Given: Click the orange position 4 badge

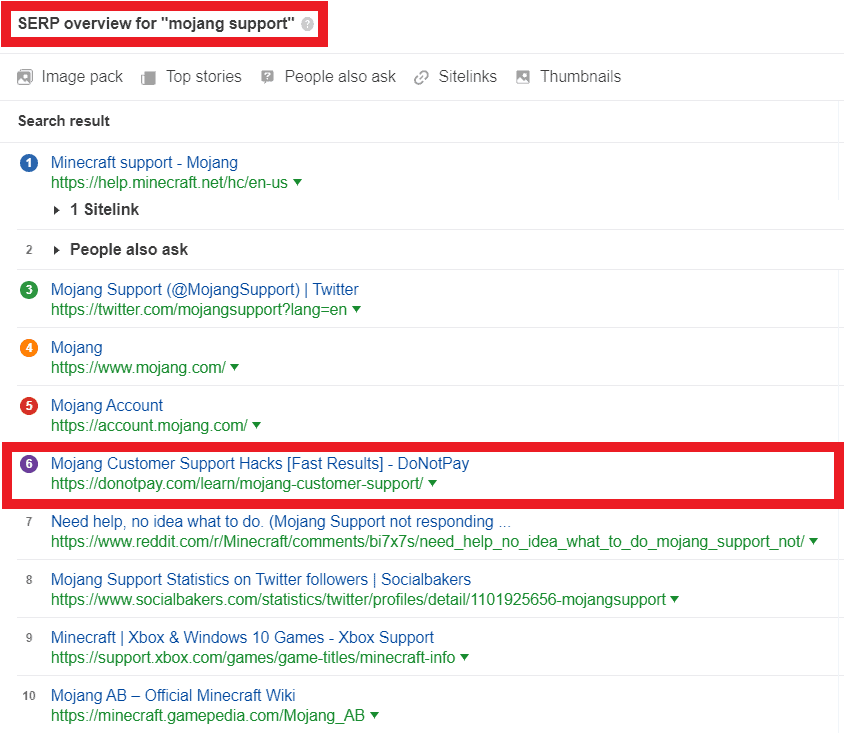Looking at the screenshot, I should [x=29, y=348].
